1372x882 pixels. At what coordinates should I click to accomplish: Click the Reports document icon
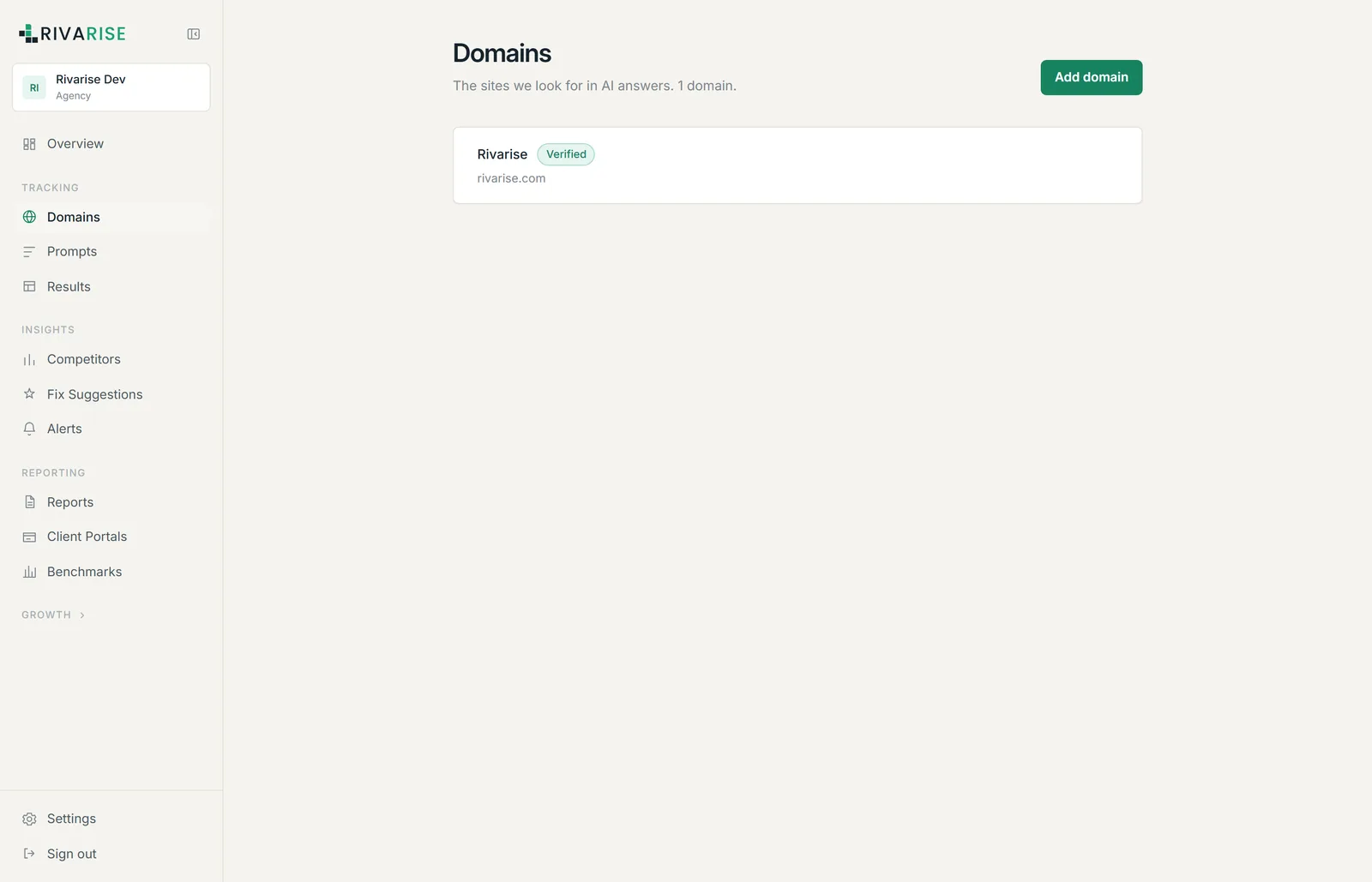tap(29, 502)
